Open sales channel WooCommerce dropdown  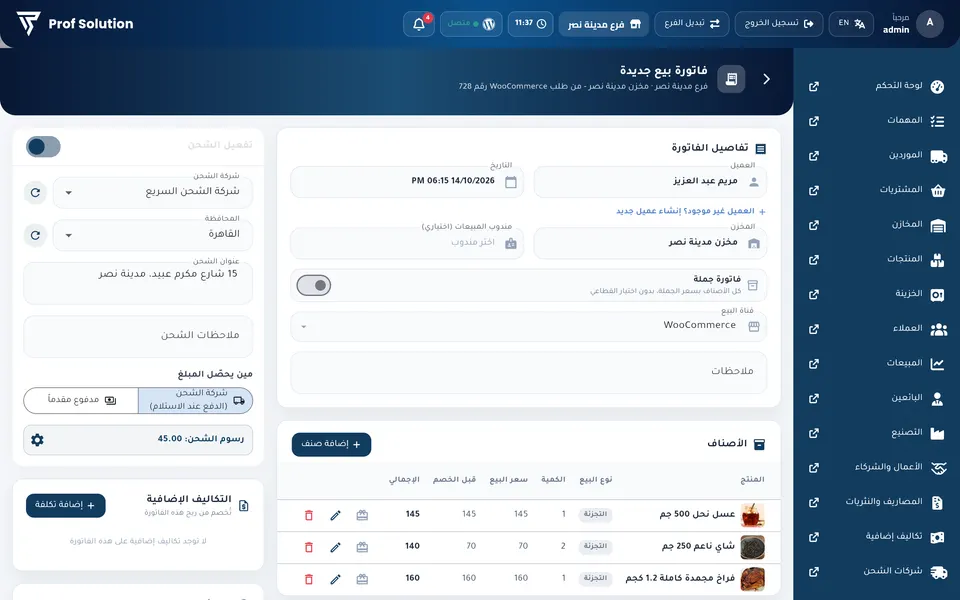pyautogui.click(x=528, y=326)
